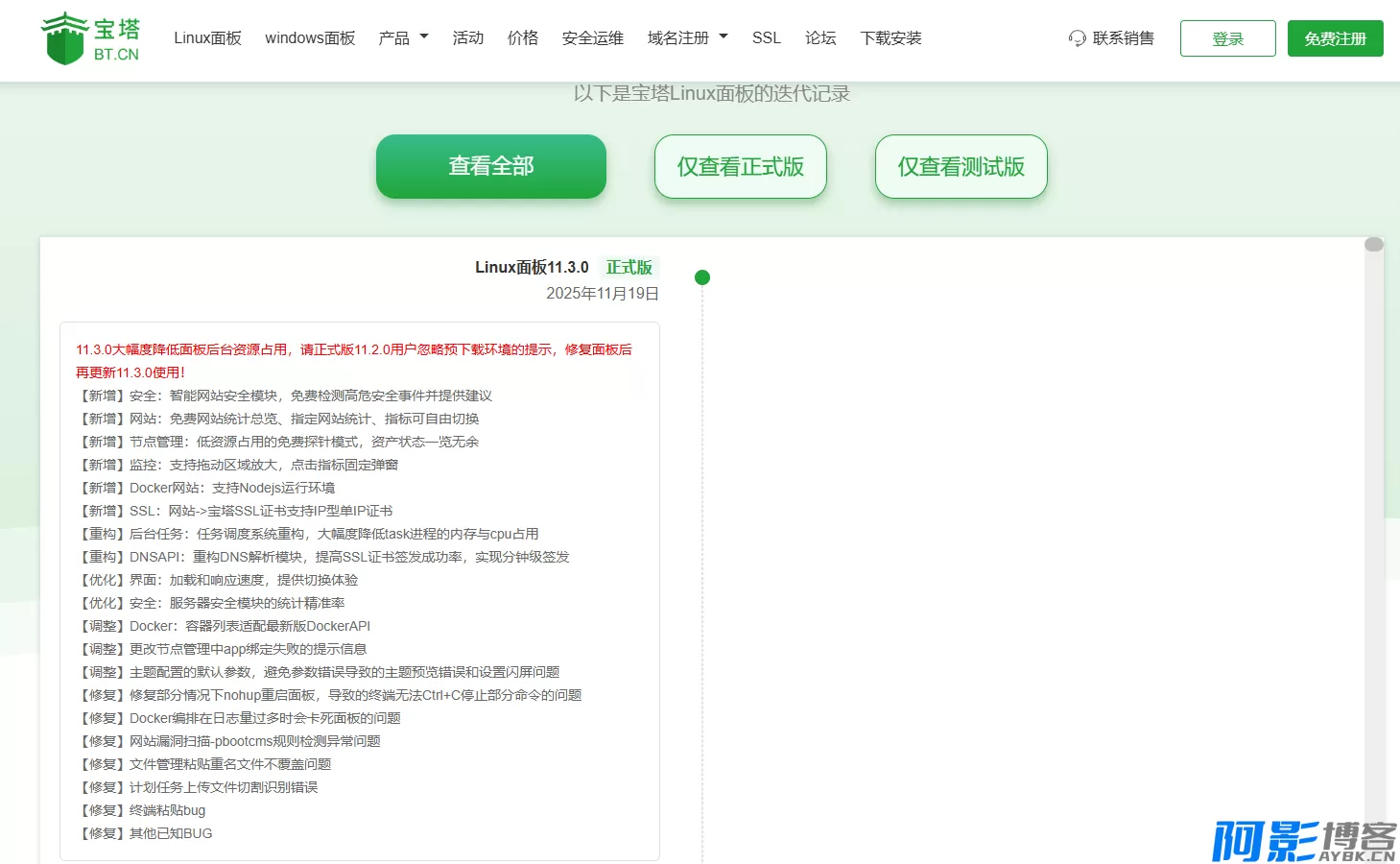Open the SSL nav link
1400x864 pixels.
tap(766, 38)
